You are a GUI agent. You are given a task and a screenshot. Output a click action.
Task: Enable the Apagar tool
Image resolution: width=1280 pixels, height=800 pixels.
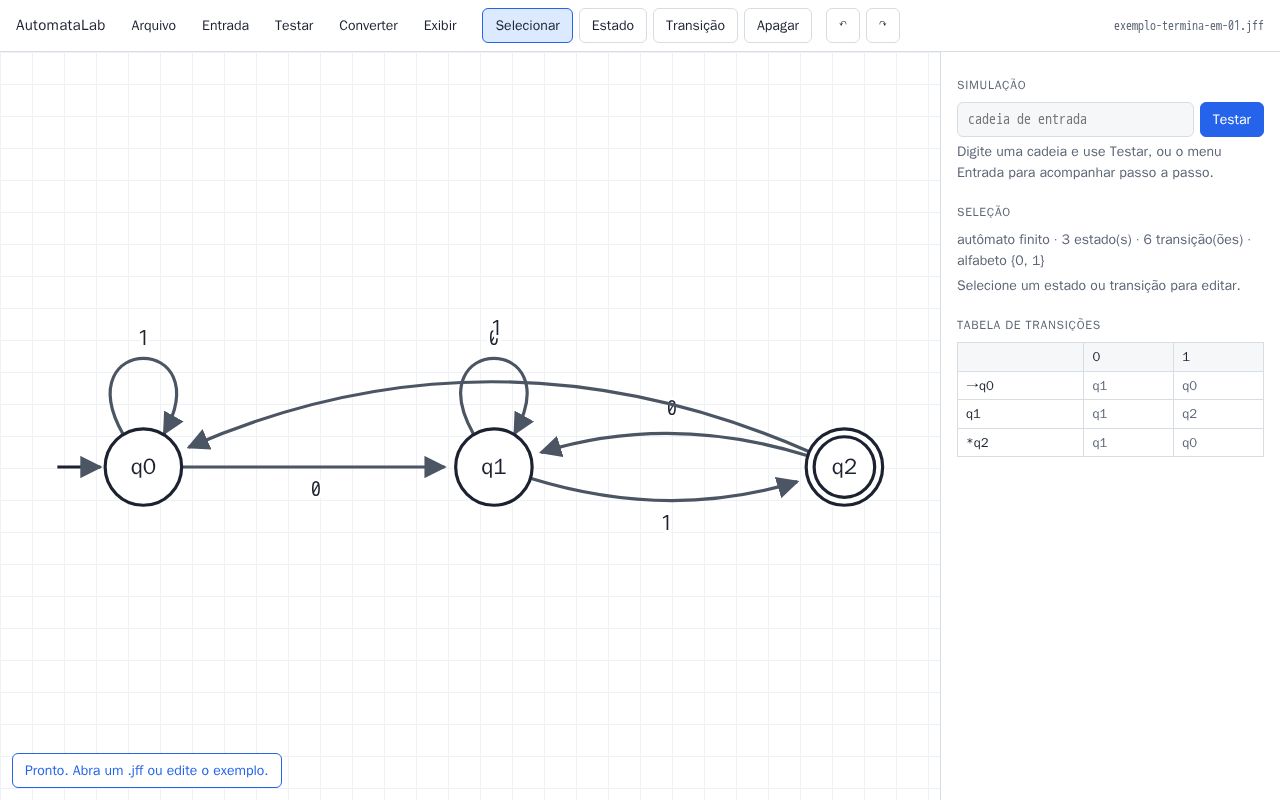(x=778, y=26)
